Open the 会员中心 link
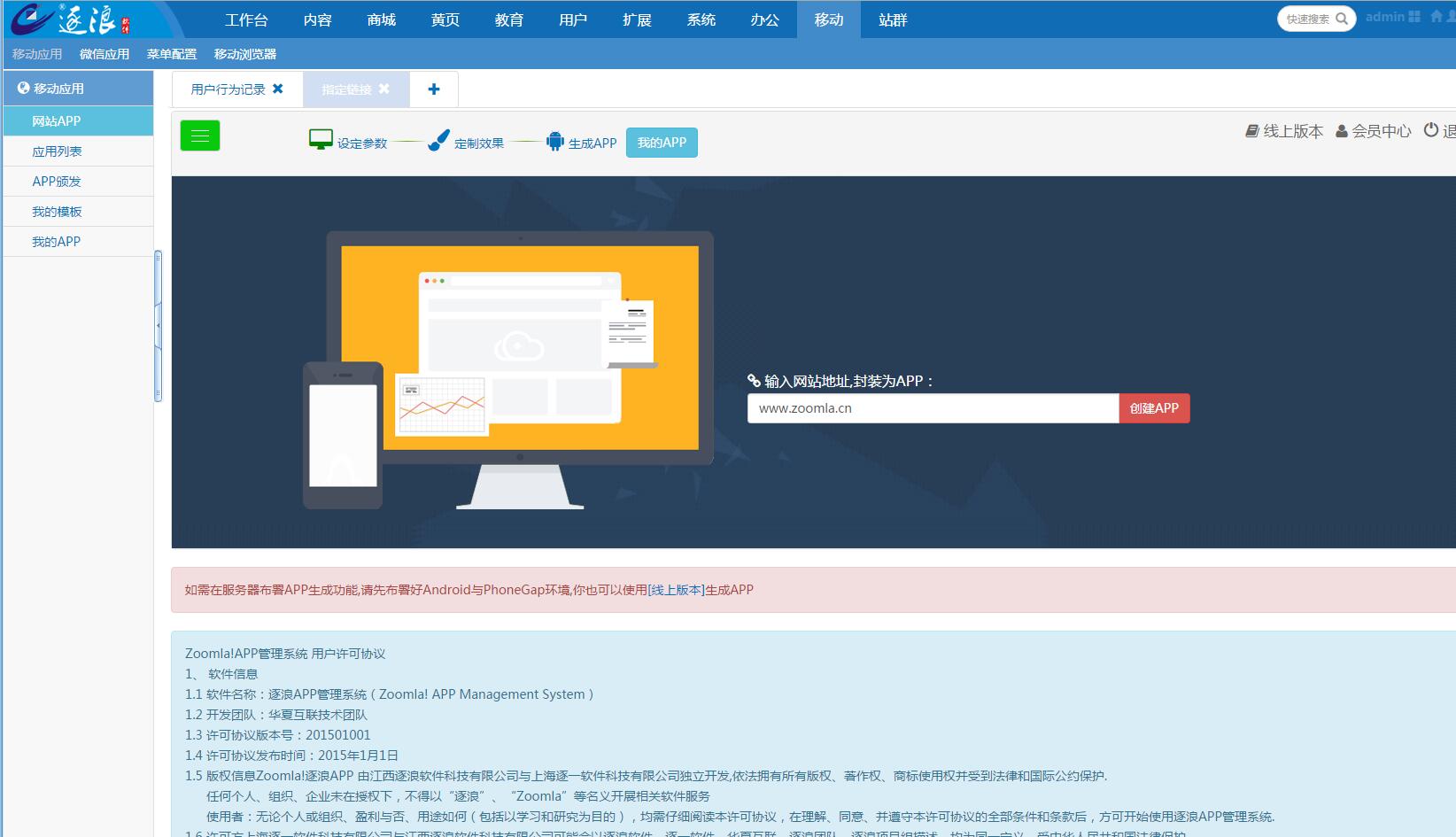Screen dimensions: 1456x837 pos(1382,131)
